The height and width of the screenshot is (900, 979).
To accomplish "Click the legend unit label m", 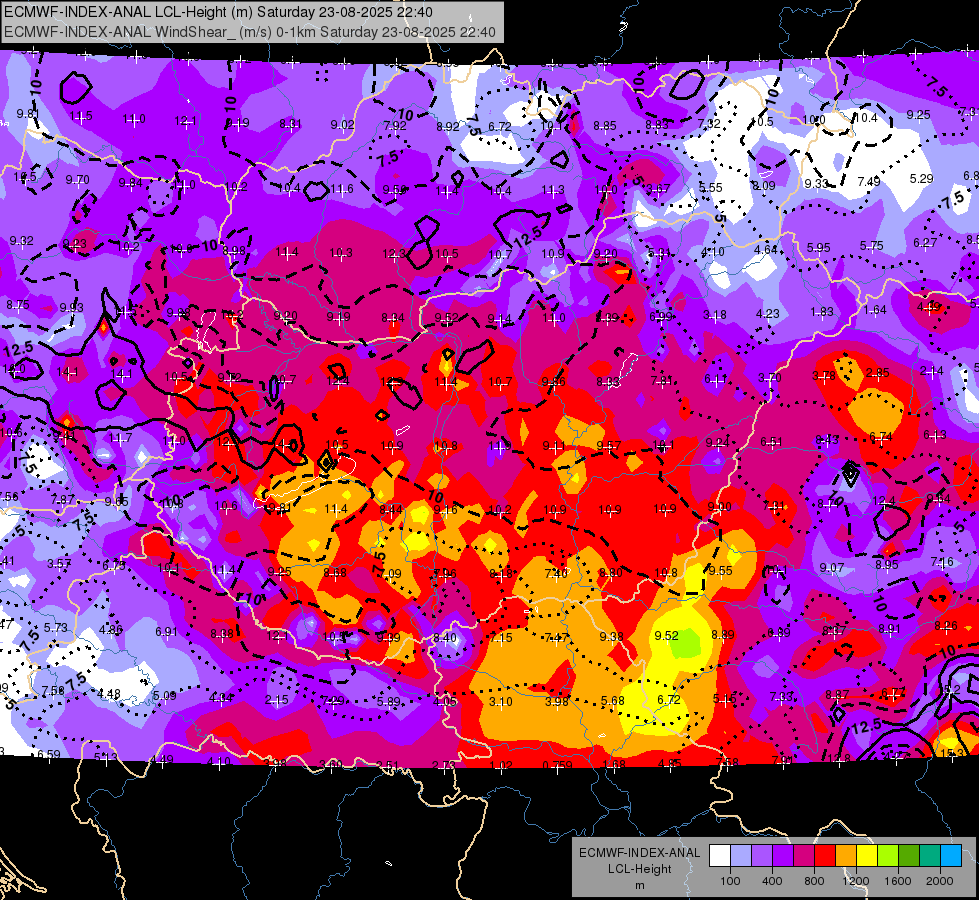I will pos(639,886).
